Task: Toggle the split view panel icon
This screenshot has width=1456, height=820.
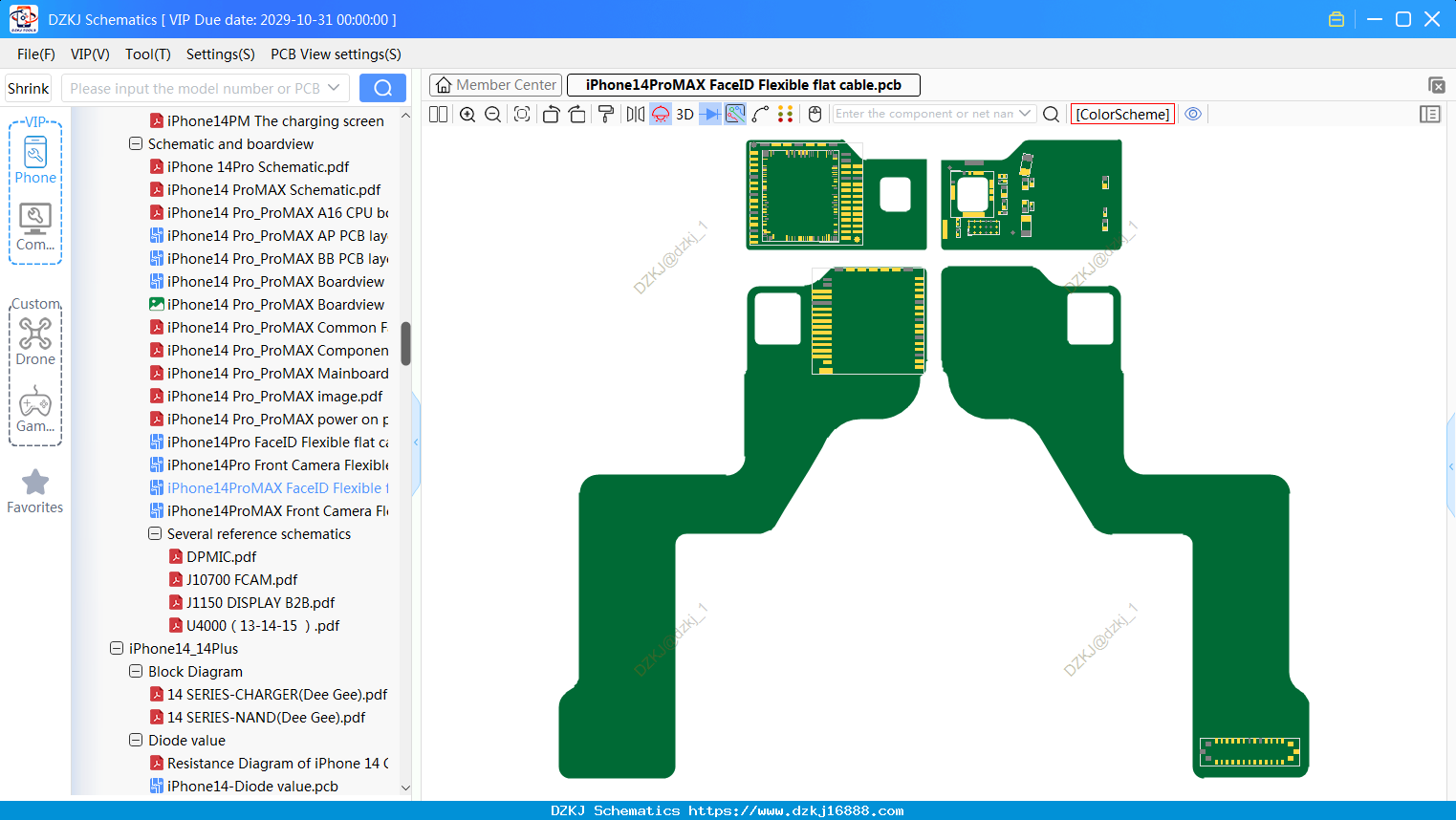Action: pos(438,114)
